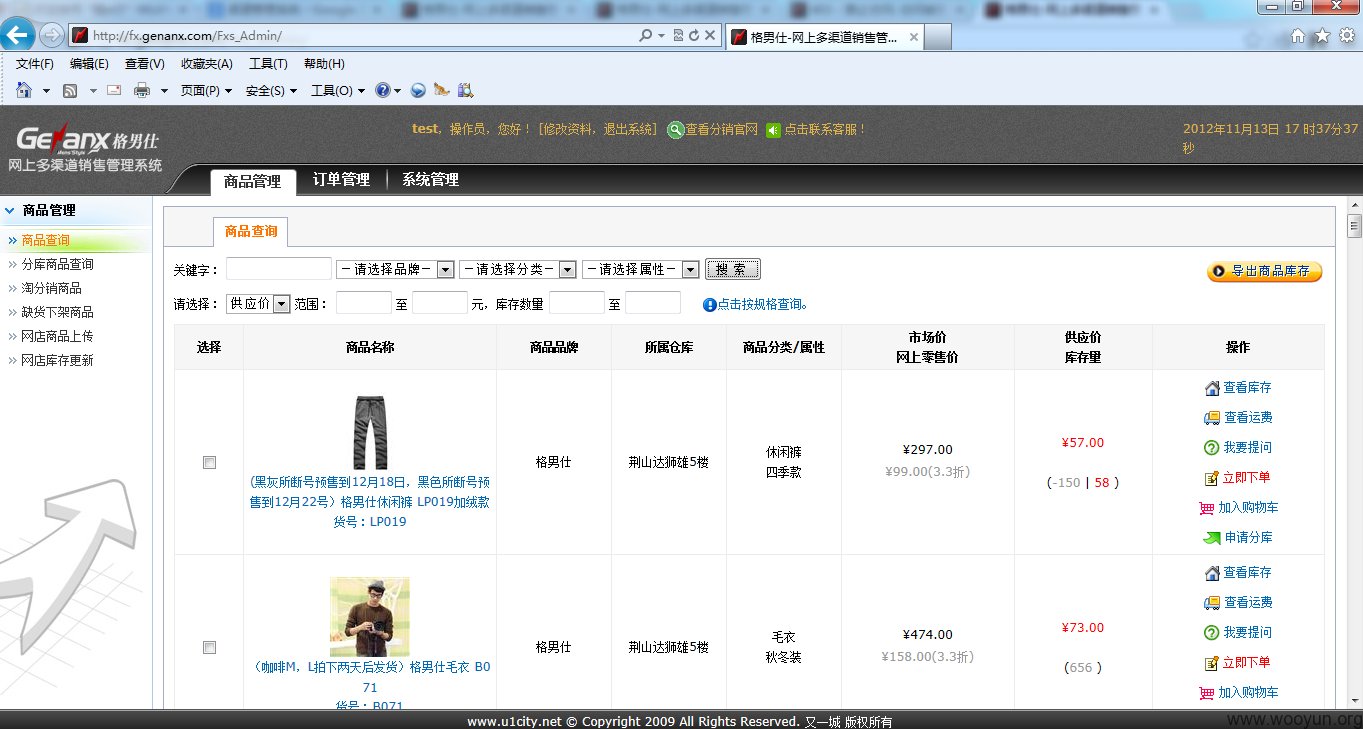Click the research books toolbar icon

465,90
